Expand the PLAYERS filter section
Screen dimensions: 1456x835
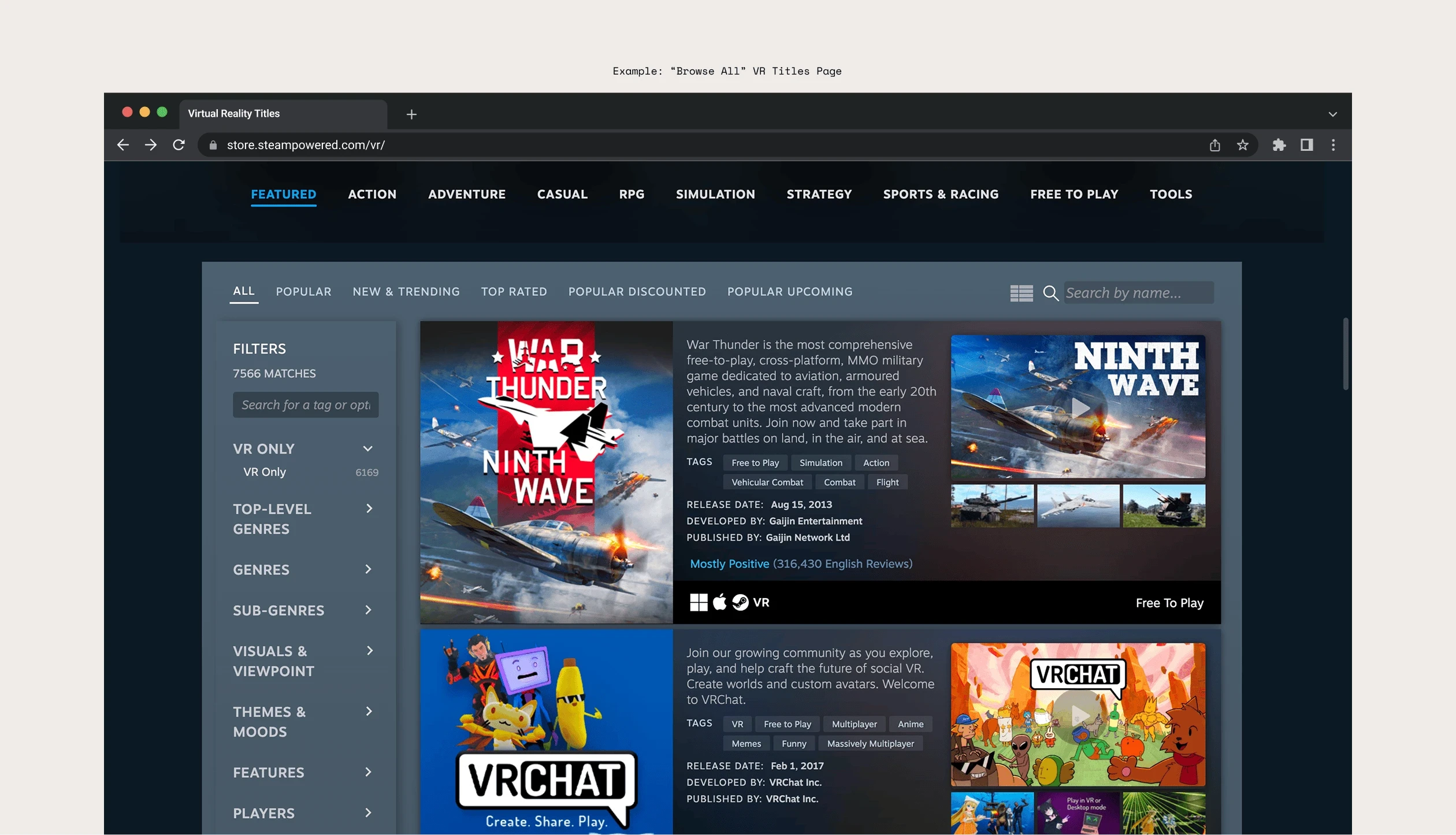369,812
